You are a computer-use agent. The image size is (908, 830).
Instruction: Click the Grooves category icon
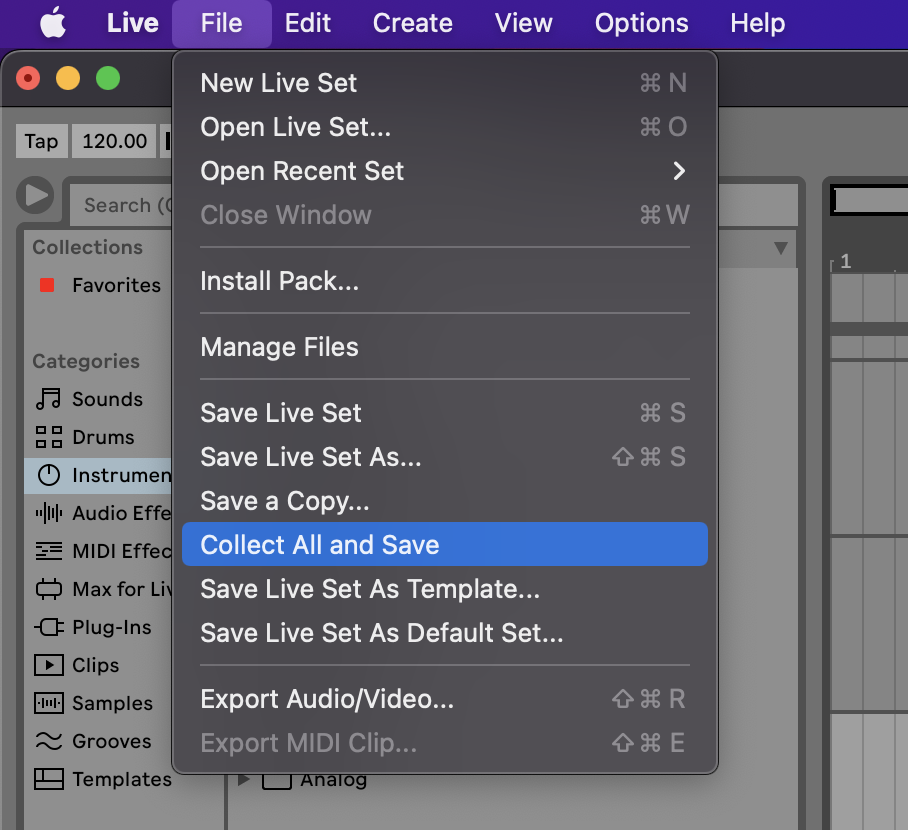[x=48, y=741]
